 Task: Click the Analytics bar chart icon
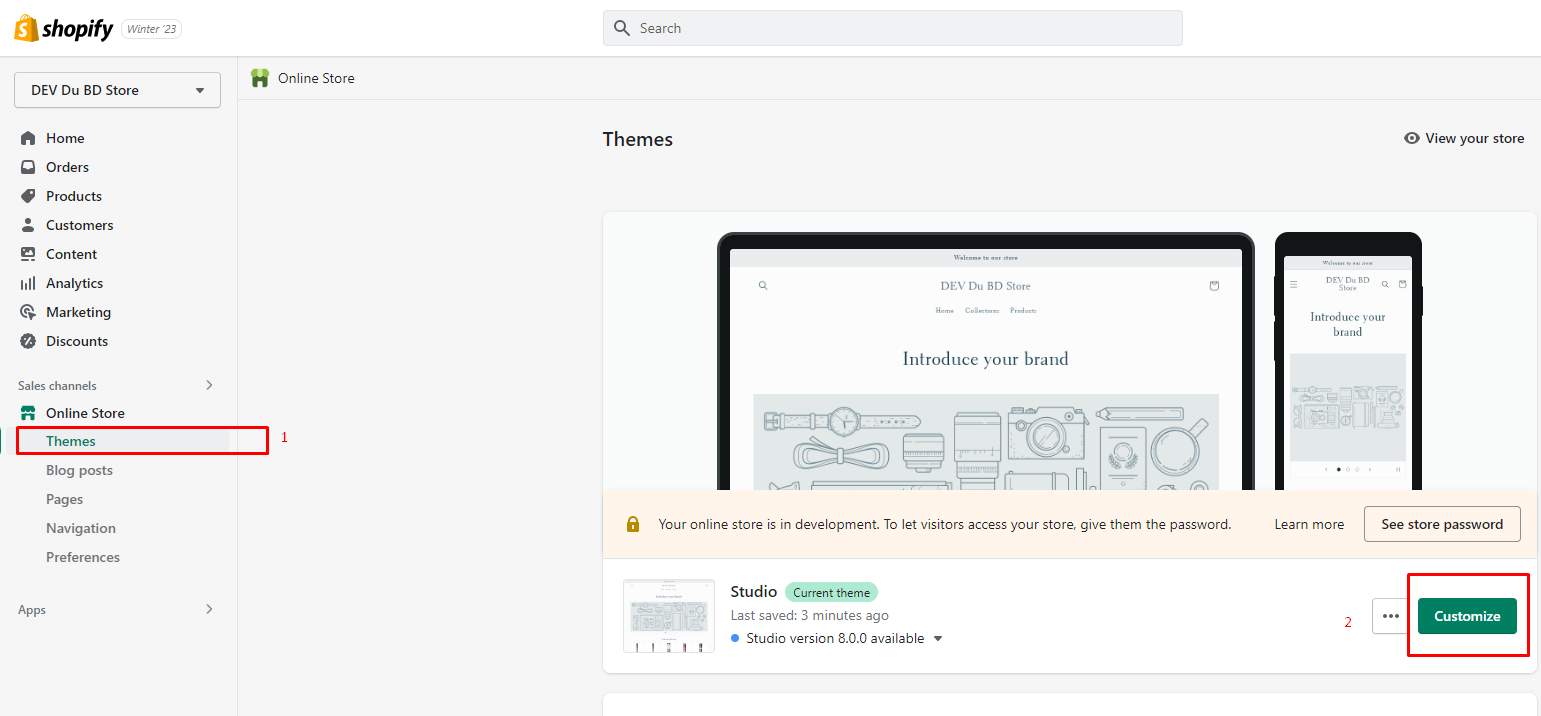(28, 283)
